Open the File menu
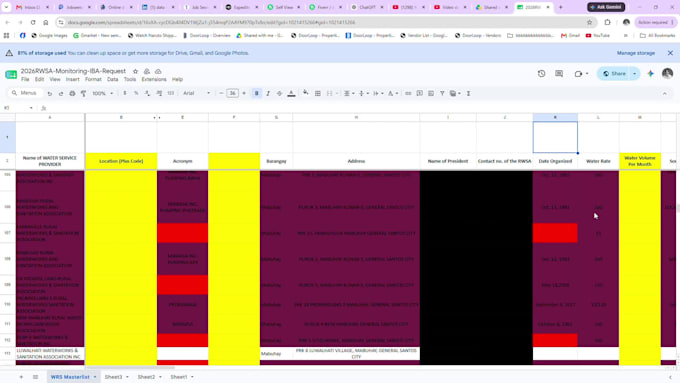This screenshot has height=383, width=680. (25, 79)
